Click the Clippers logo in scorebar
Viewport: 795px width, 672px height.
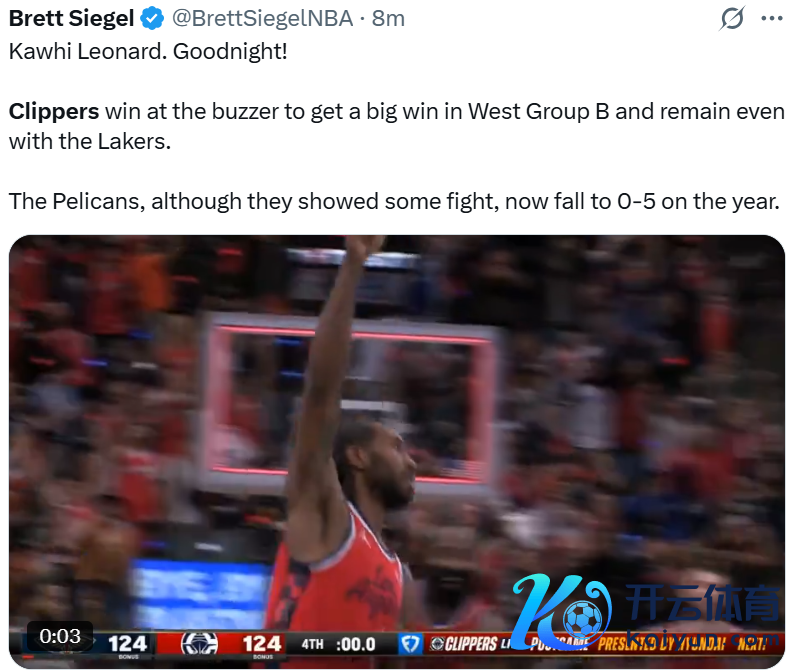pos(199,644)
